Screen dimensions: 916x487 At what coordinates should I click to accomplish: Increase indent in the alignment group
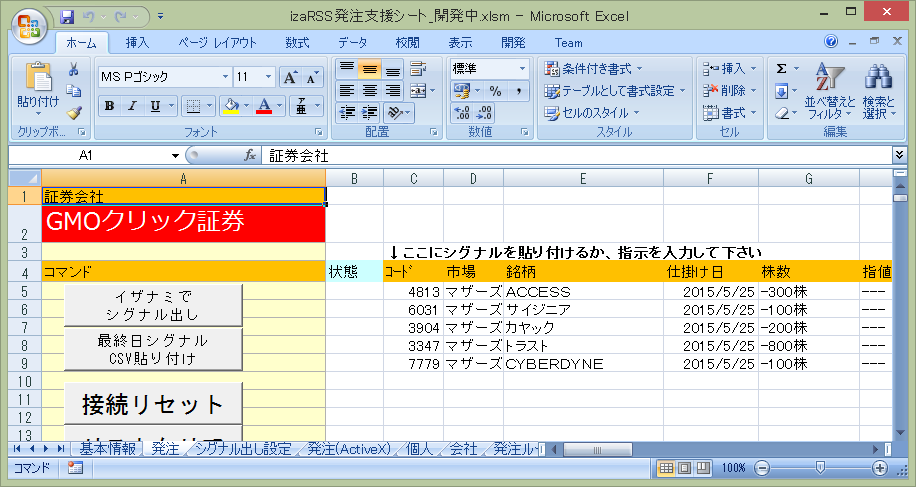(369, 112)
